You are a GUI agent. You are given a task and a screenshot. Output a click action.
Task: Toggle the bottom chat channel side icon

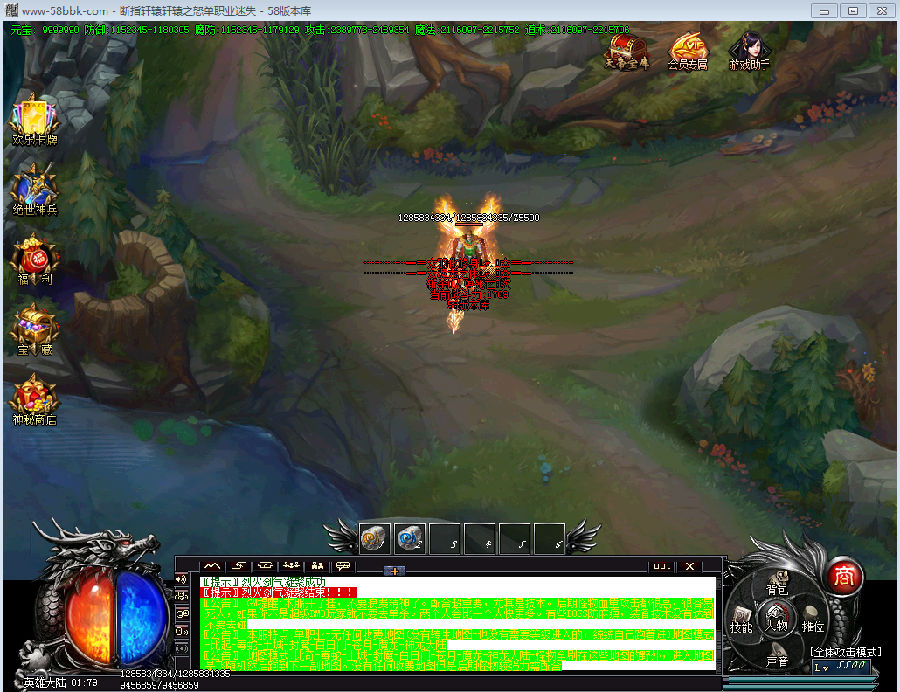(x=182, y=649)
